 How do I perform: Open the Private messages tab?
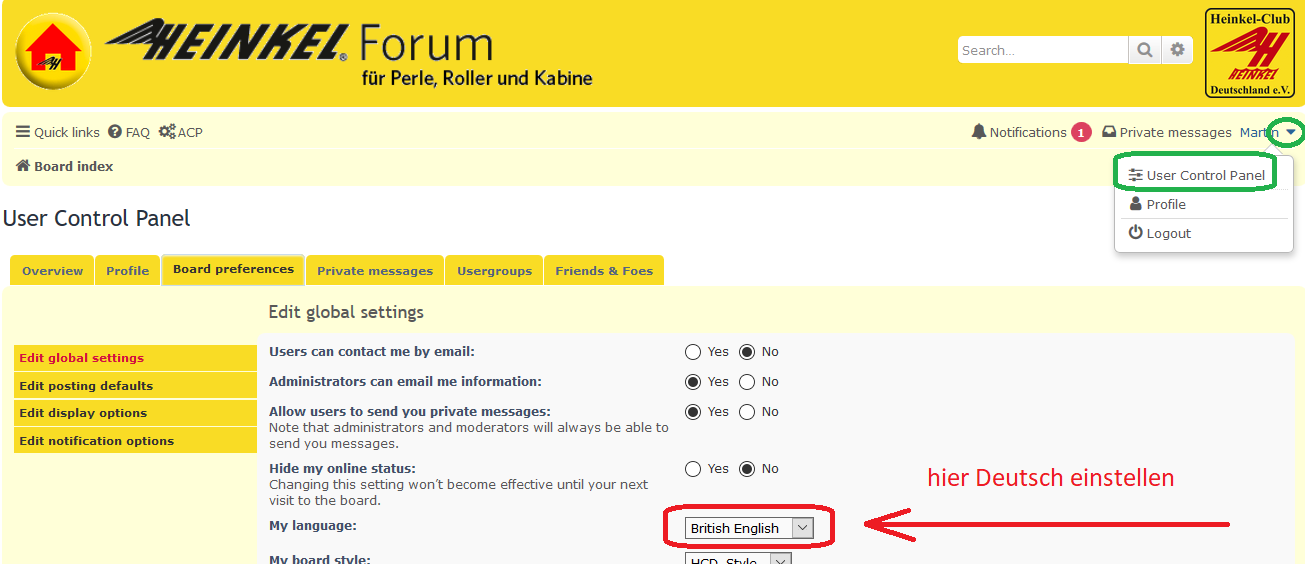[x=375, y=271]
